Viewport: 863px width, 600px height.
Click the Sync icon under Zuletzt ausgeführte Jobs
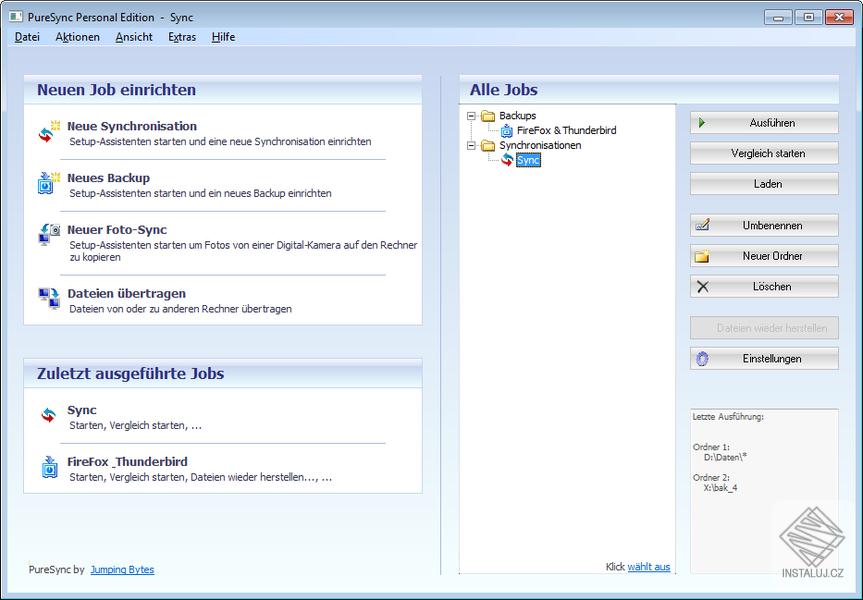click(x=48, y=416)
